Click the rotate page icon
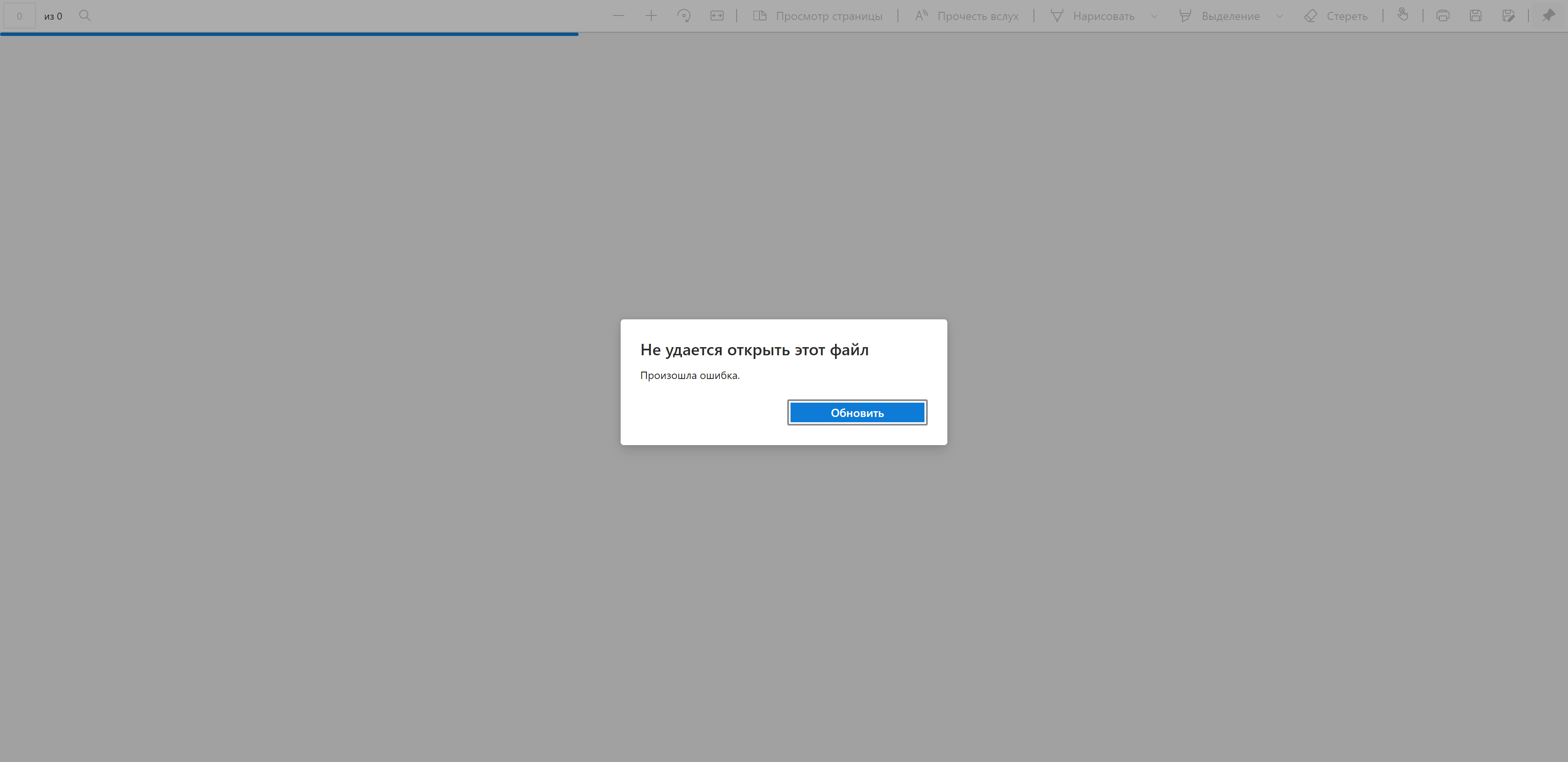This screenshot has height=762, width=1568. coord(684,16)
